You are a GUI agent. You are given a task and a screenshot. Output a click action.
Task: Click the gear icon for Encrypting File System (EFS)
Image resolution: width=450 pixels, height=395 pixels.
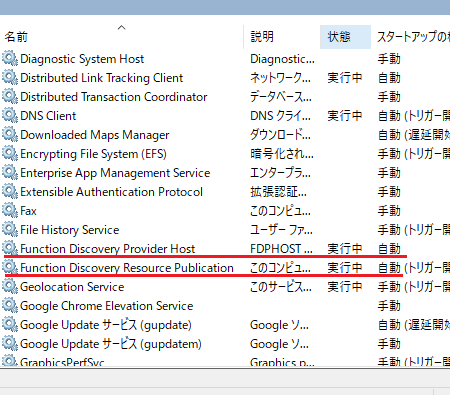(10, 154)
